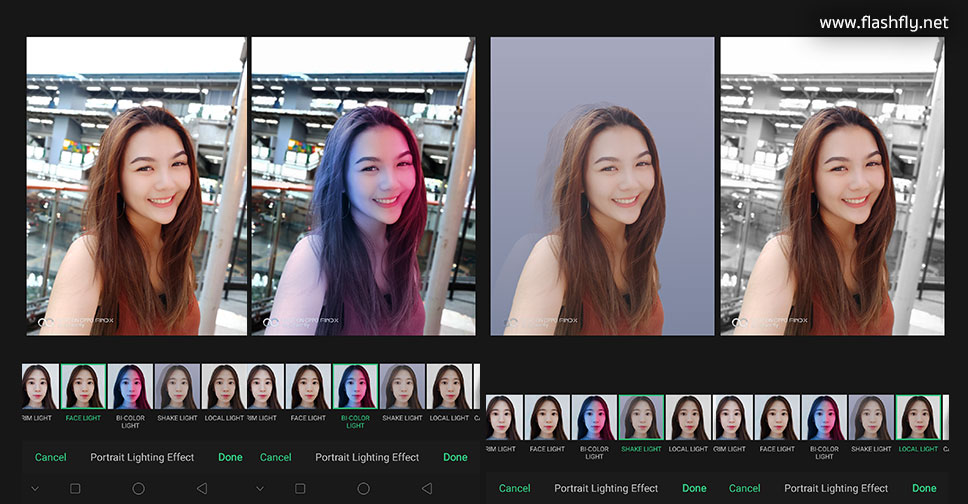
Task: Open the blue-pink tinted Bi-Color portrait preview
Action: (363, 186)
